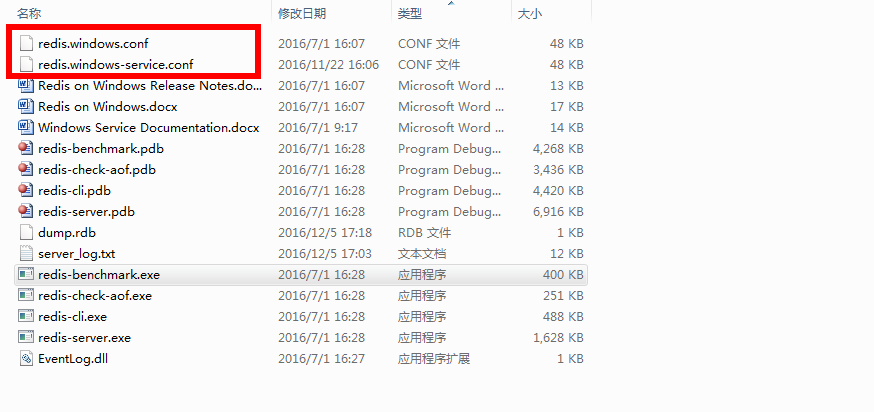This screenshot has height=412, width=874.
Task: Select the redis.windows-service.conf file icon
Action: (26, 65)
